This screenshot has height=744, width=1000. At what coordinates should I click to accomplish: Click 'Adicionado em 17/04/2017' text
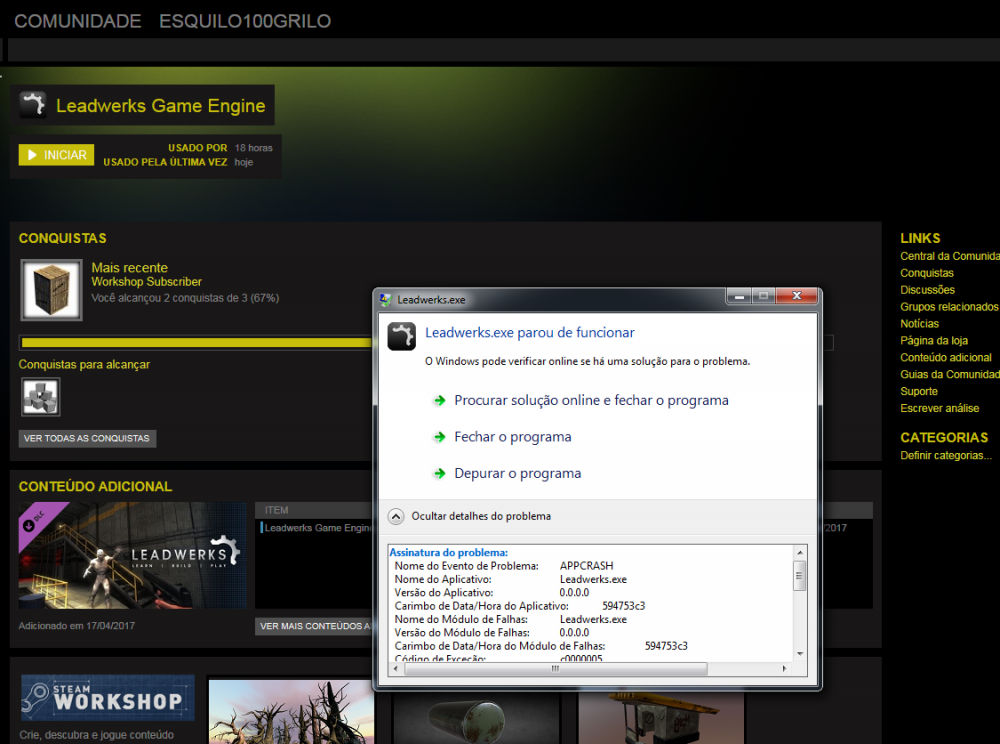(x=77, y=626)
